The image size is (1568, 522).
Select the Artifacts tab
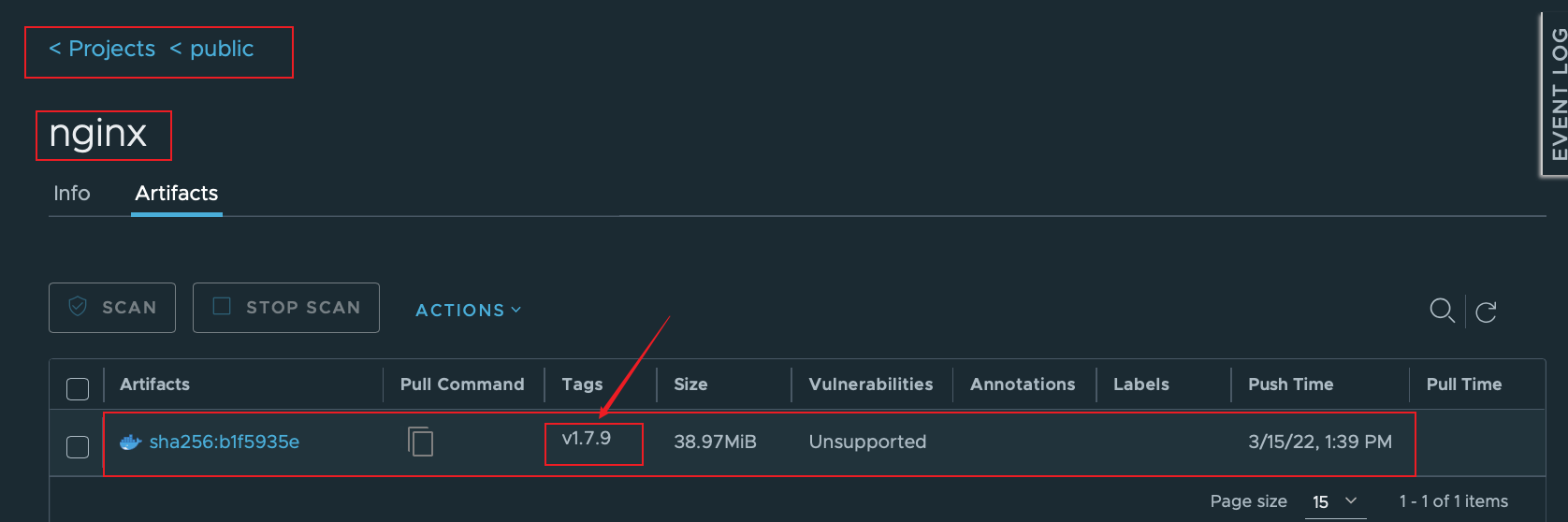[x=176, y=193]
